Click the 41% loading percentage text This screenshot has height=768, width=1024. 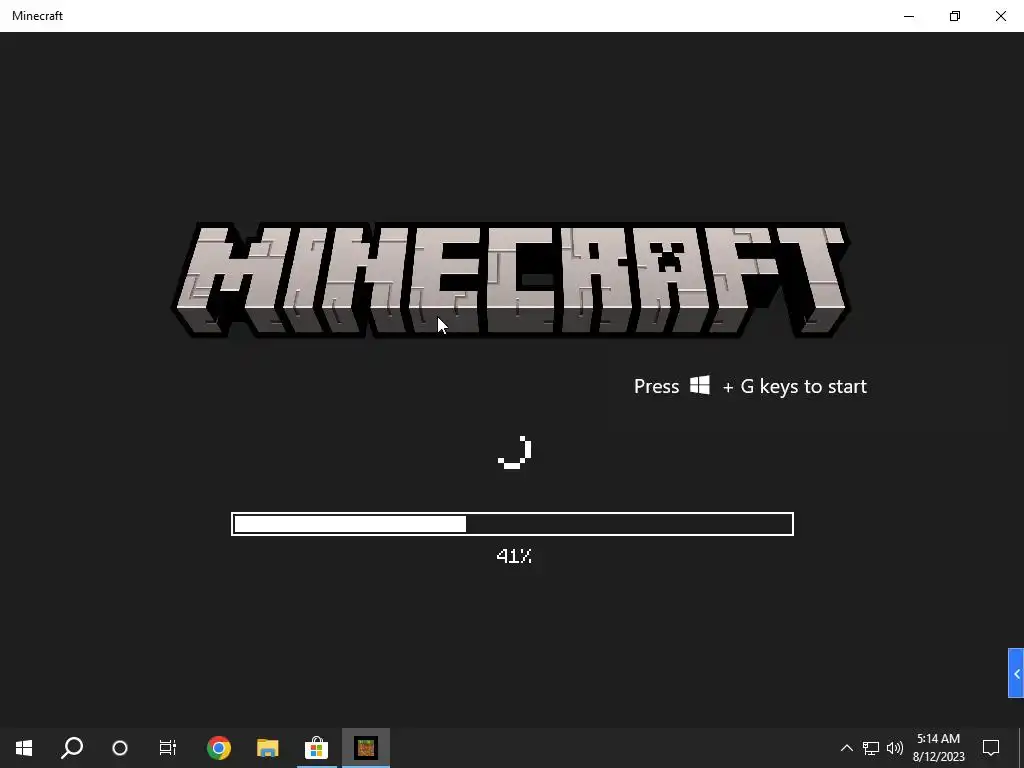(x=514, y=556)
